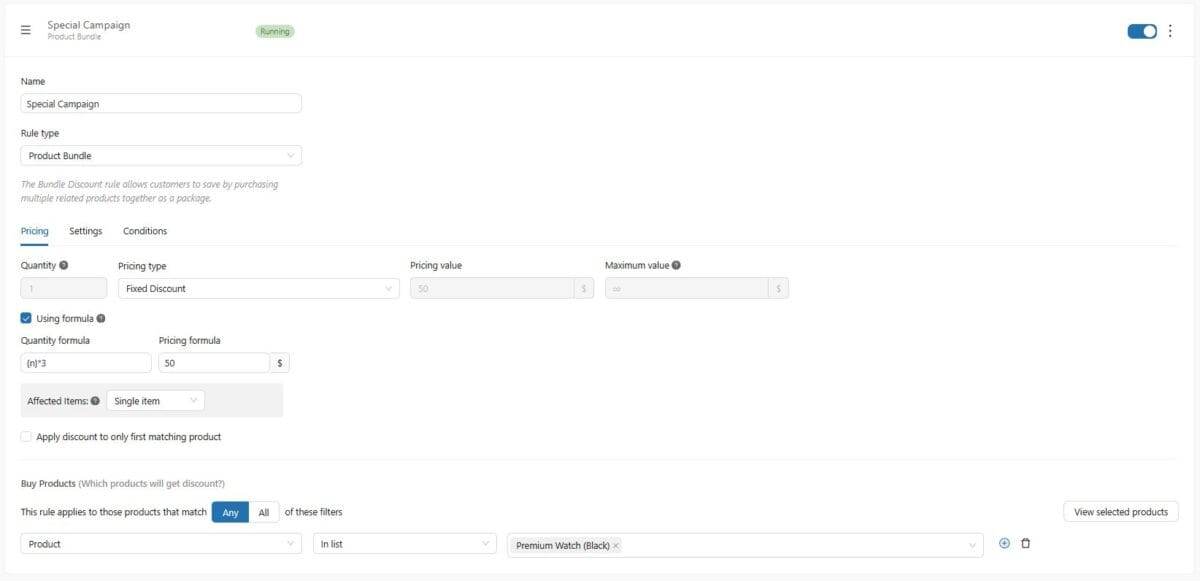Toggle the campaign running switch off

click(x=1141, y=31)
